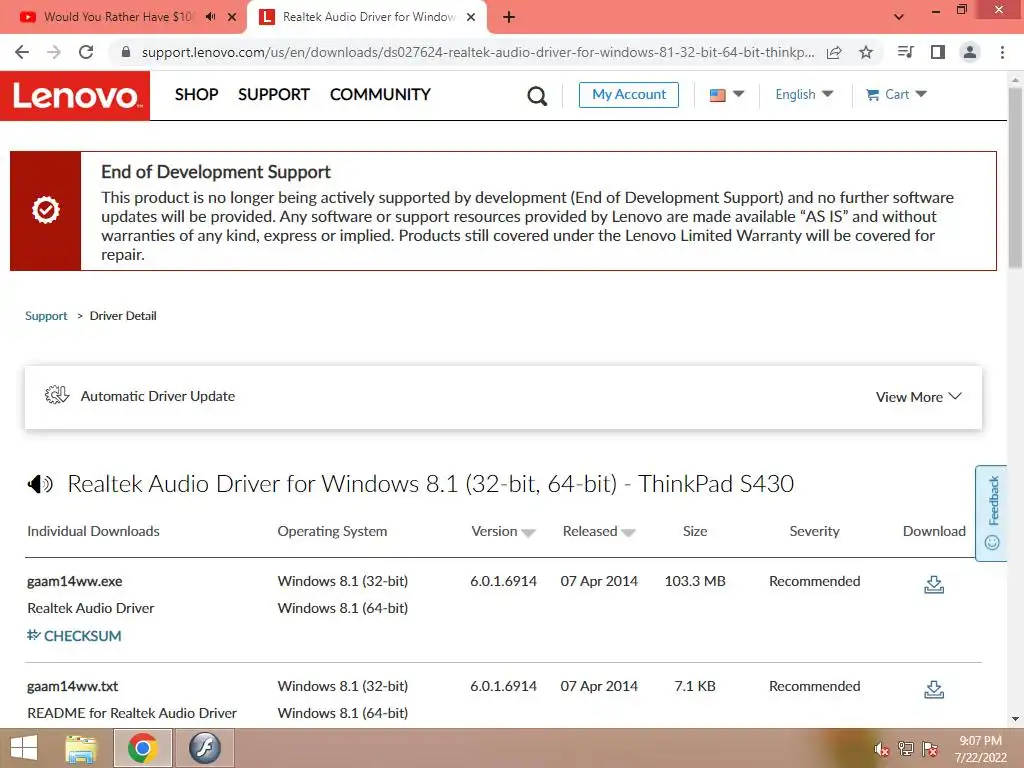Click the scrollbar down arrow

pos(1015,720)
